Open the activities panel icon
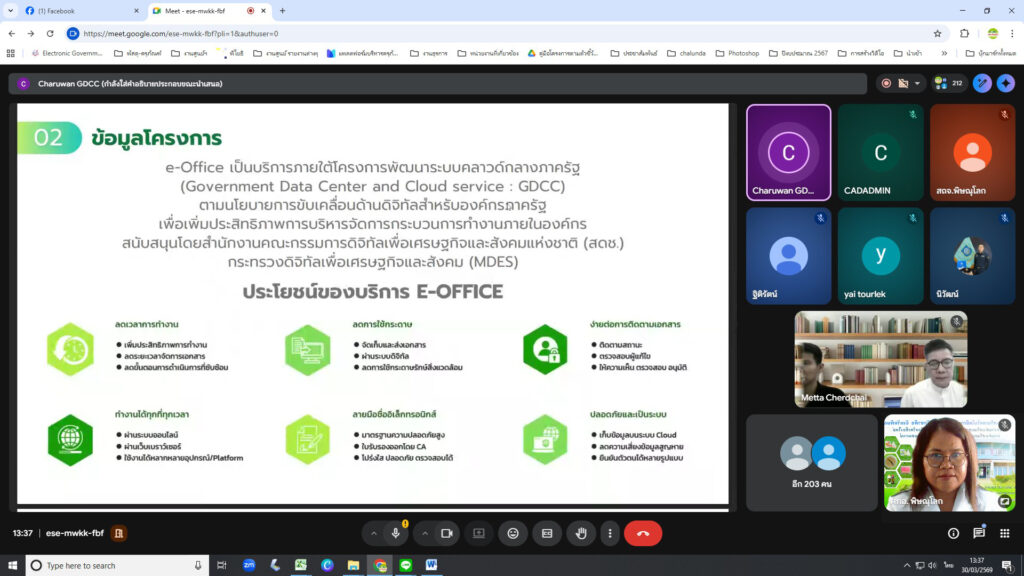Screen dimensions: 1024x576 [x=1004, y=533]
